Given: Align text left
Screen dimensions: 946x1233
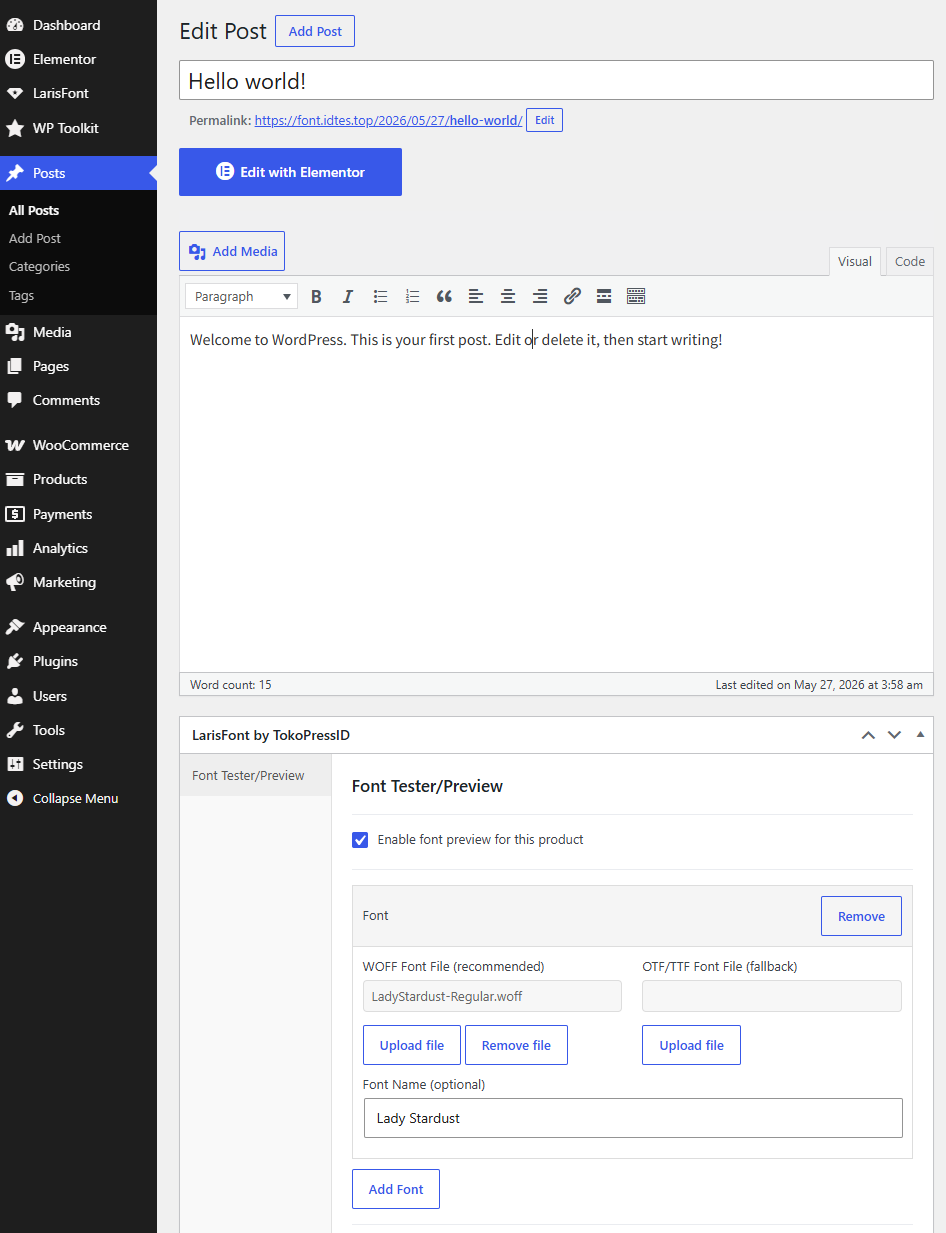Looking at the screenshot, I should pyautogui.click(x=476, y=296).
